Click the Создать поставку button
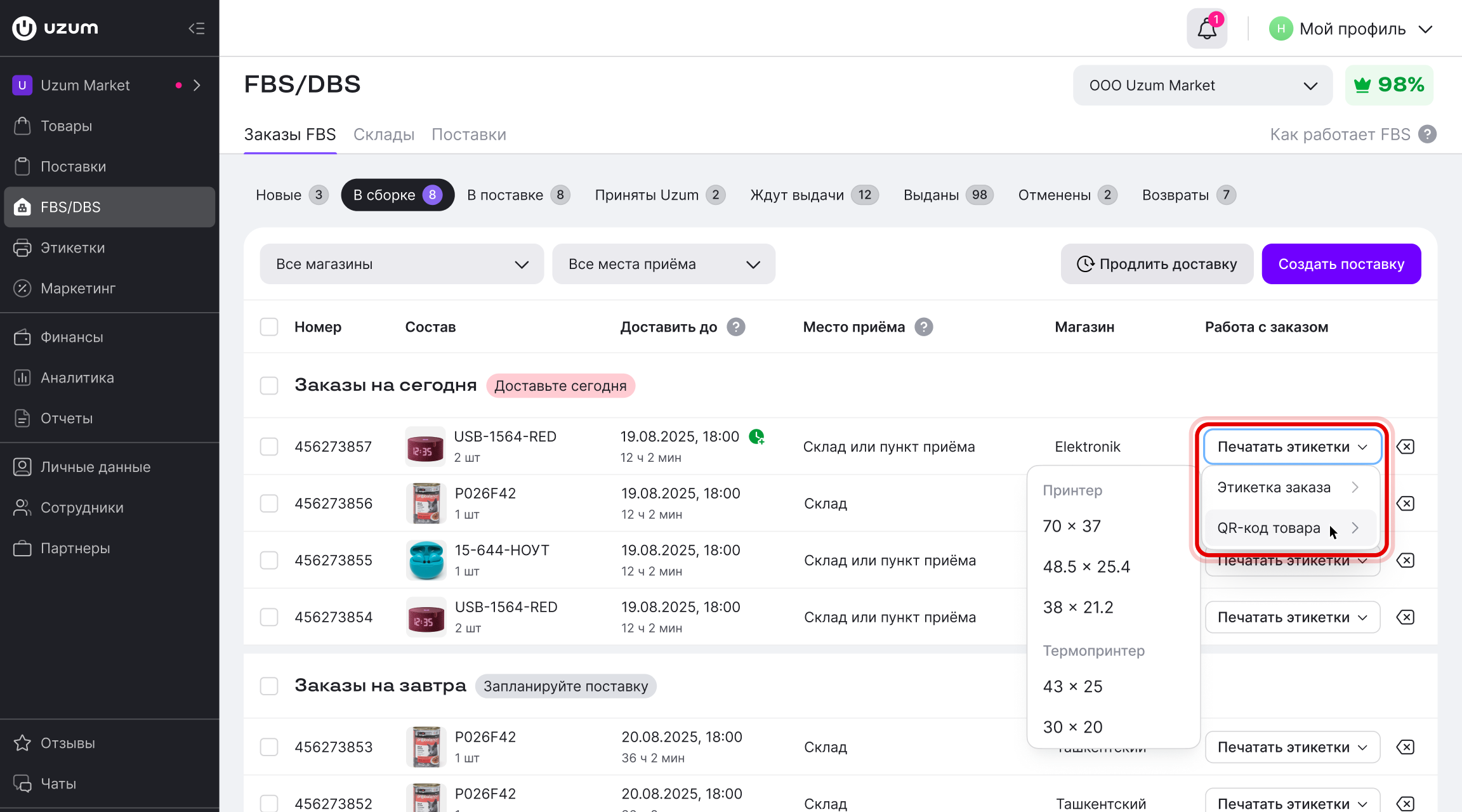This screenshot has width=1462, height=812. (1341, 264)
